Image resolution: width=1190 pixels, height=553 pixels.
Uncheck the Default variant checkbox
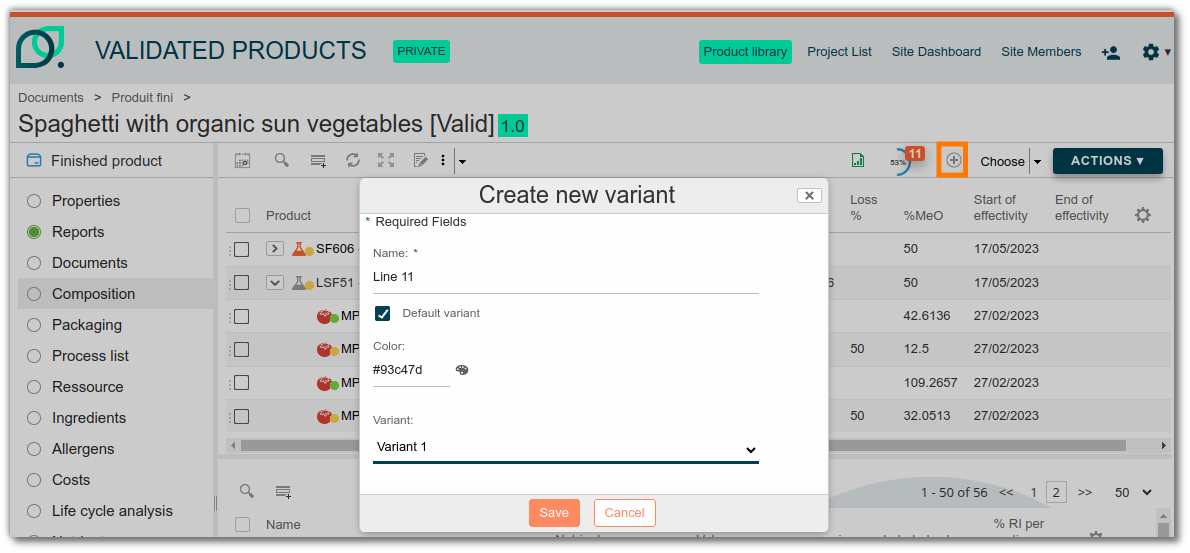click(382, 313)
